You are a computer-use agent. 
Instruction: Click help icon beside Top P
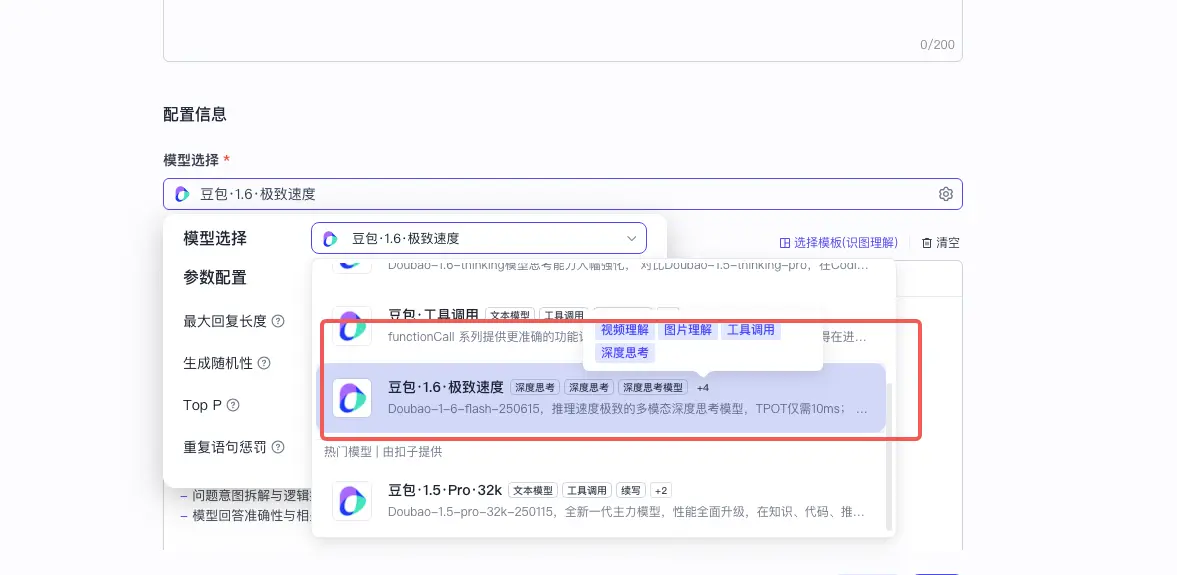(x=233, y=405)
